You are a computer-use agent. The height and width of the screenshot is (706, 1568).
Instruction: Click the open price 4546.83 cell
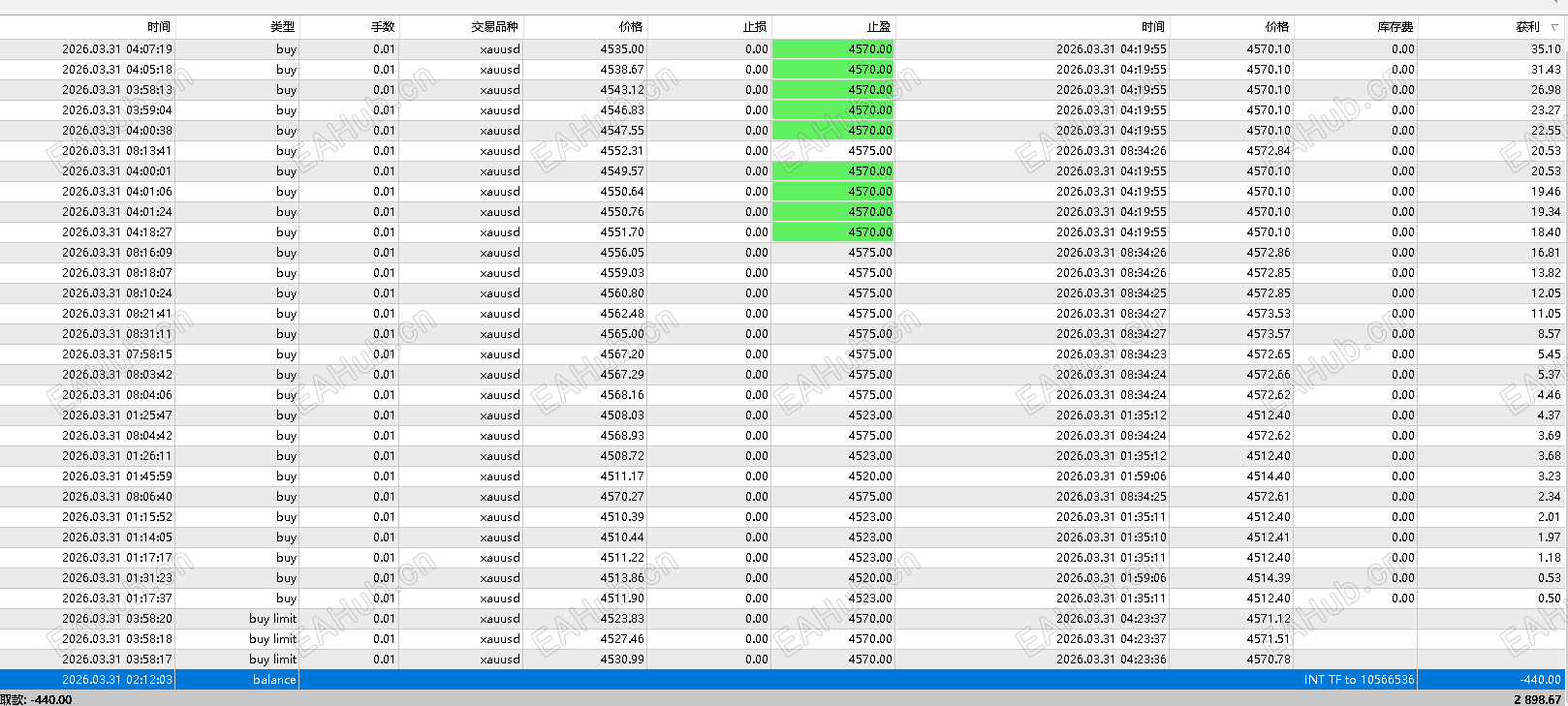pyautogui.click(x=622, y=110)
